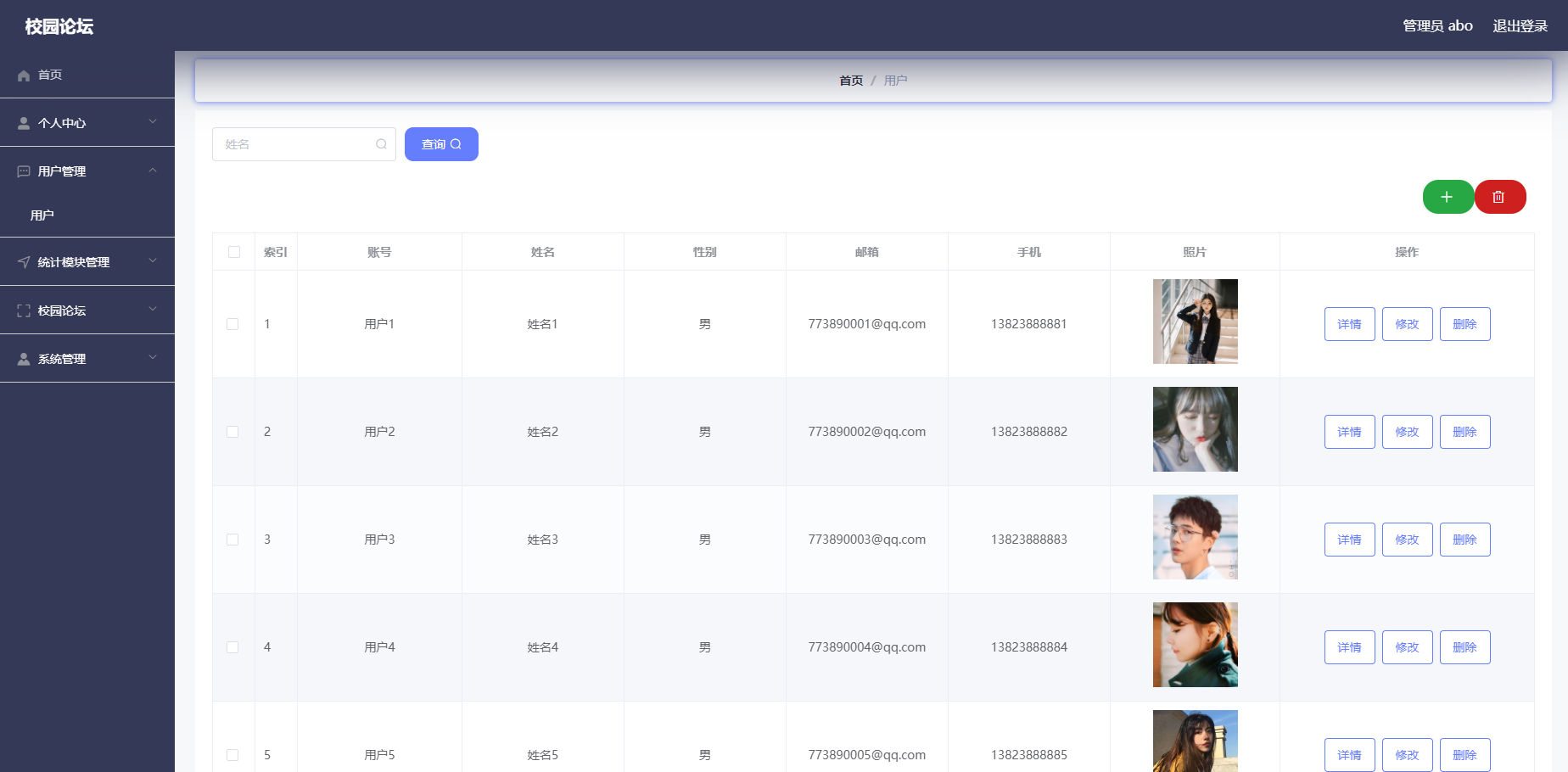Click the phone number 13823888882 cell
The width and height of the screenshot is (1568, 772).
tap(1029, 432)
